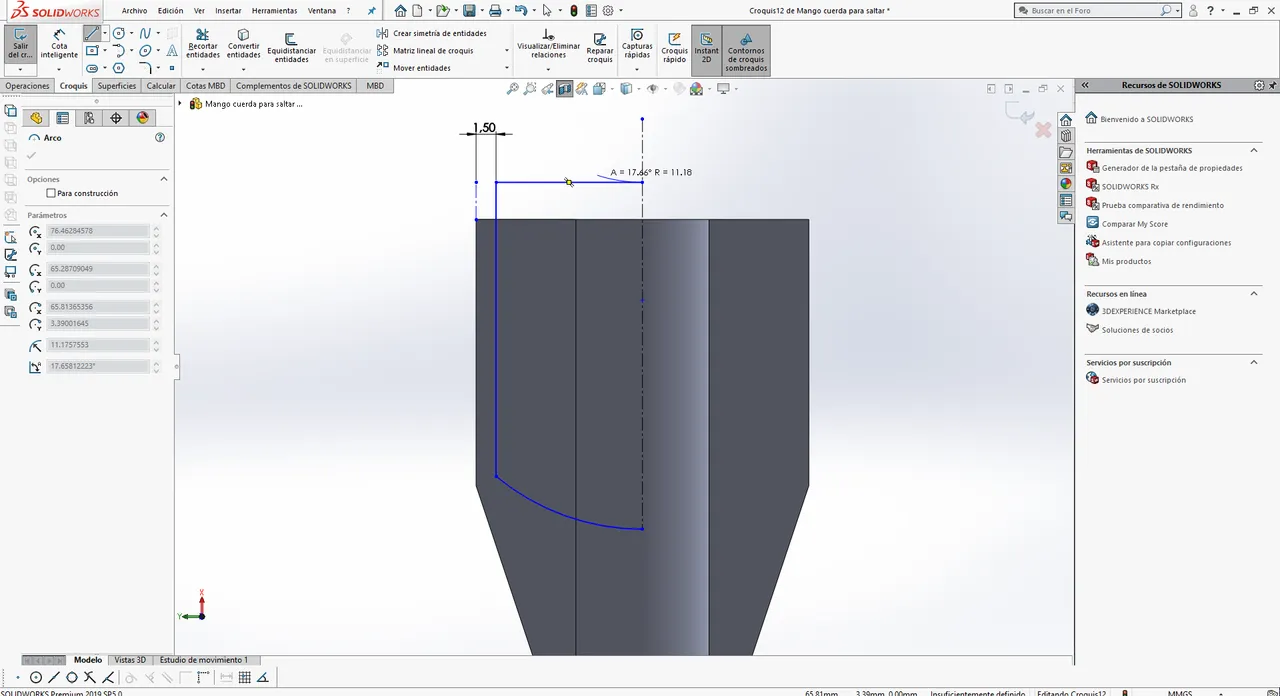Screen dimensions: 1280x696
Task: Select the Line sketch tool
Action: 91,34
